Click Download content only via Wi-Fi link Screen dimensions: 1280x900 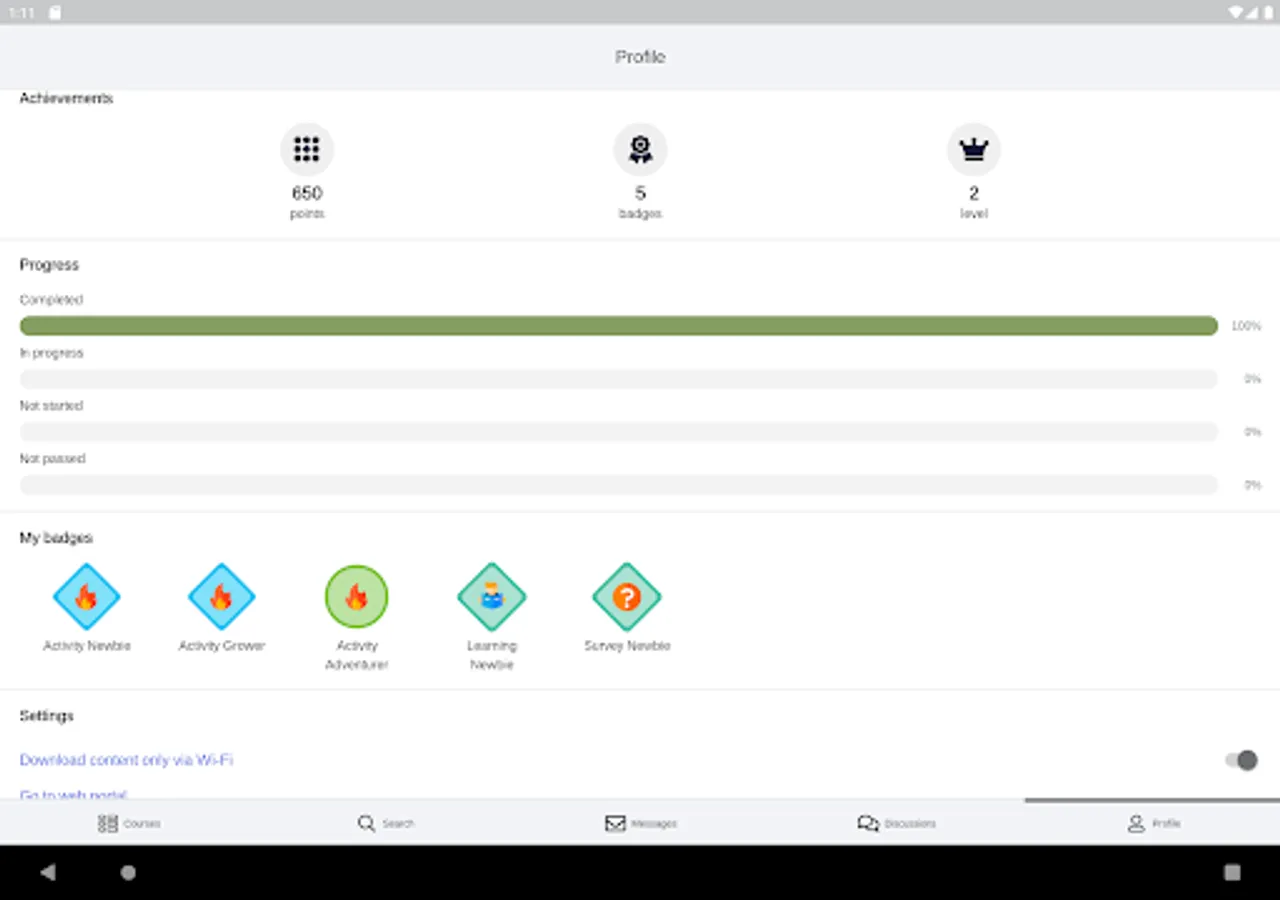(x=126, y=760)
